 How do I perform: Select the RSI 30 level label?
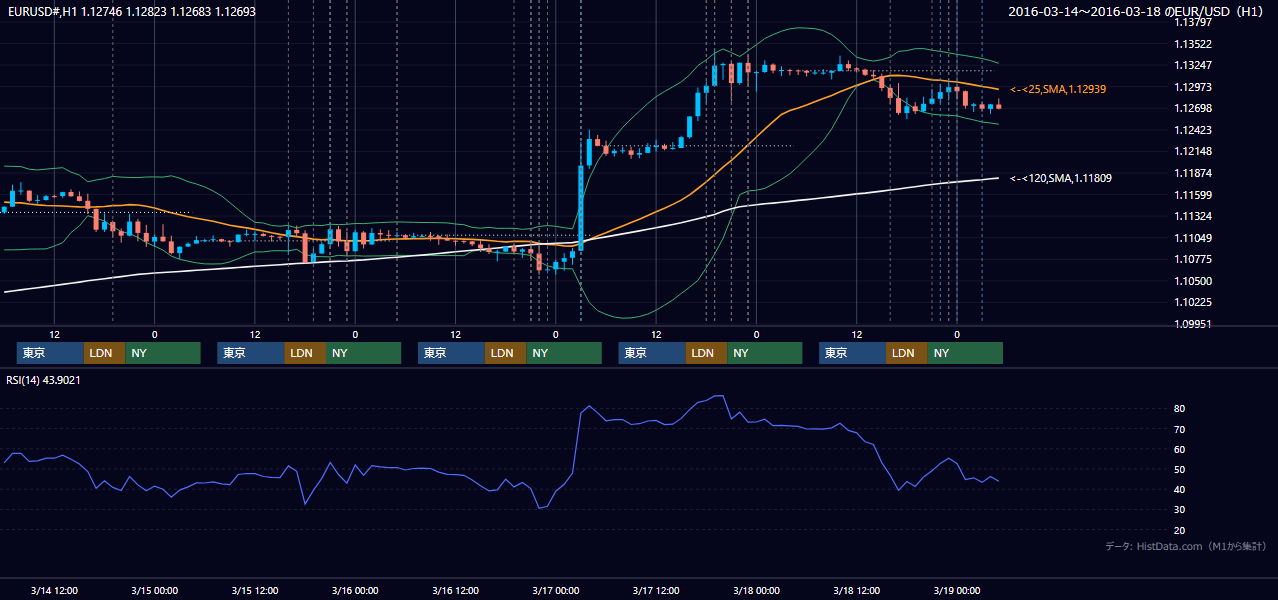[1180, 510]
